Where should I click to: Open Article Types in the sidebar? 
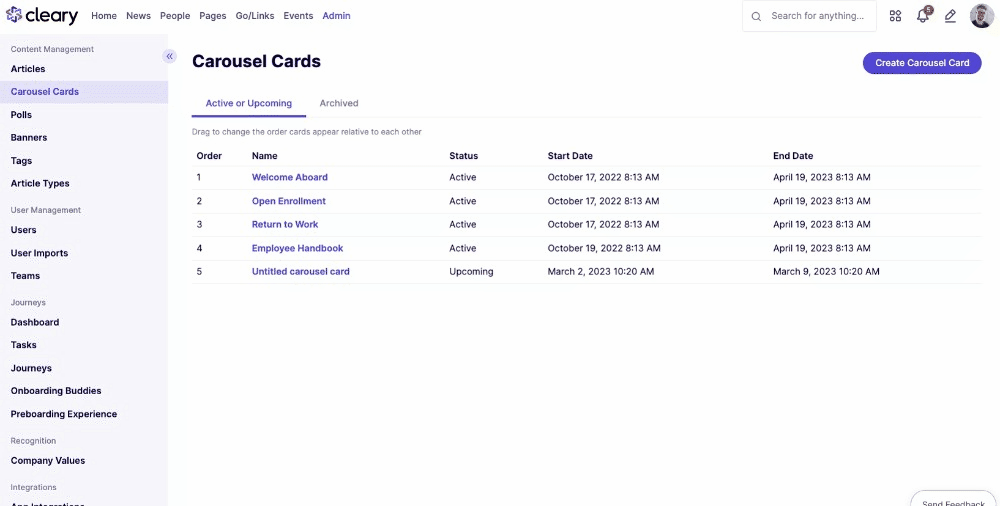tap(40, 184)
